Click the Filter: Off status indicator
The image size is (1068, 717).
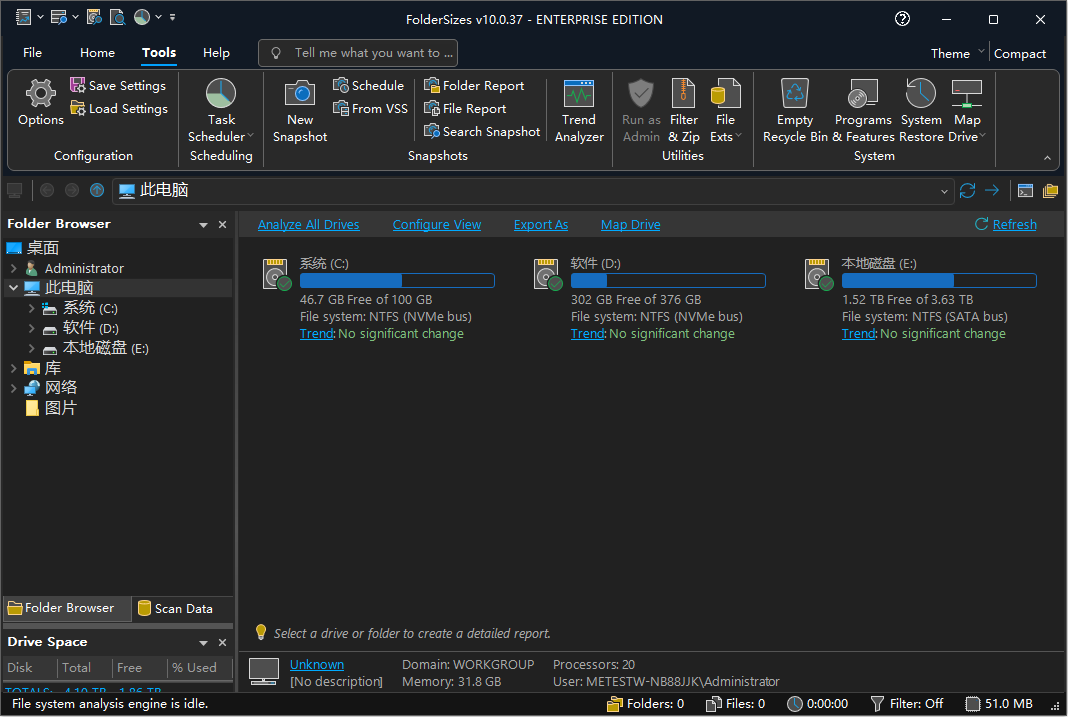907,704
